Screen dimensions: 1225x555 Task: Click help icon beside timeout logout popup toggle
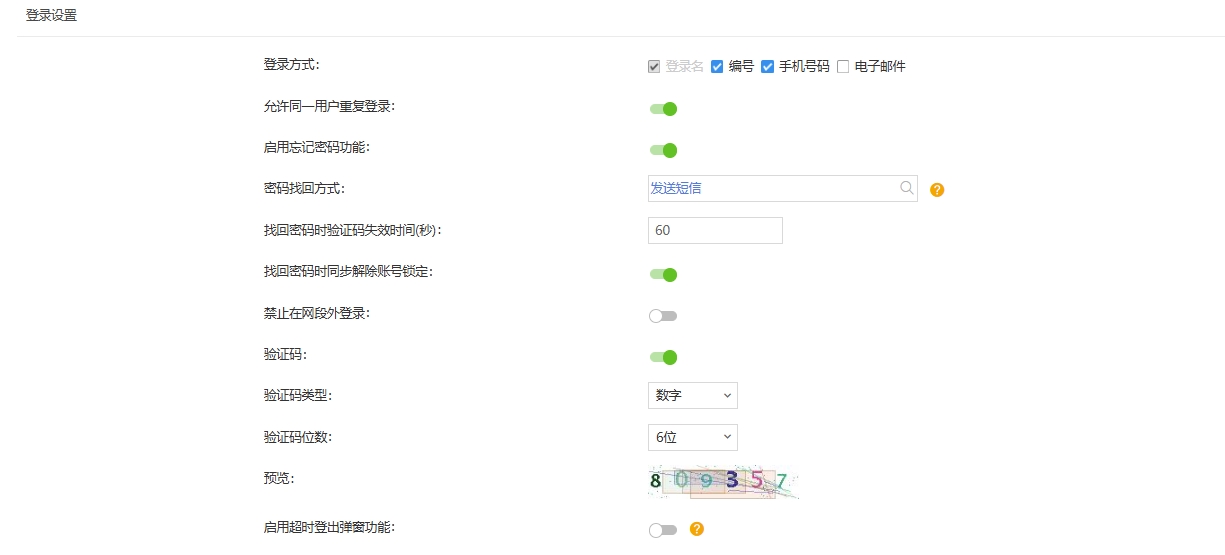click(x=697, y=529)
